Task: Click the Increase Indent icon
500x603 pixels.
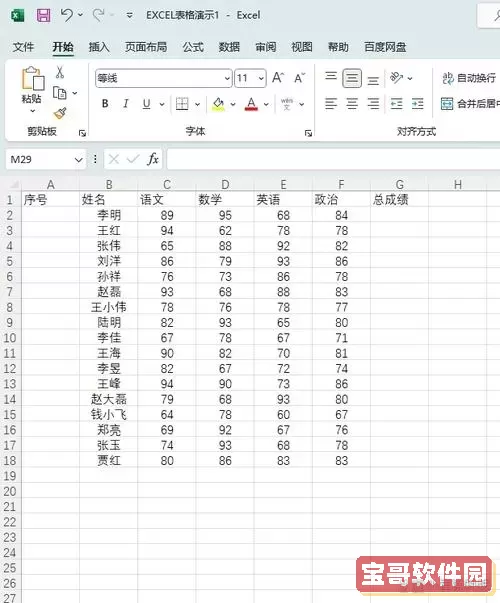Action: click(417, 104)
